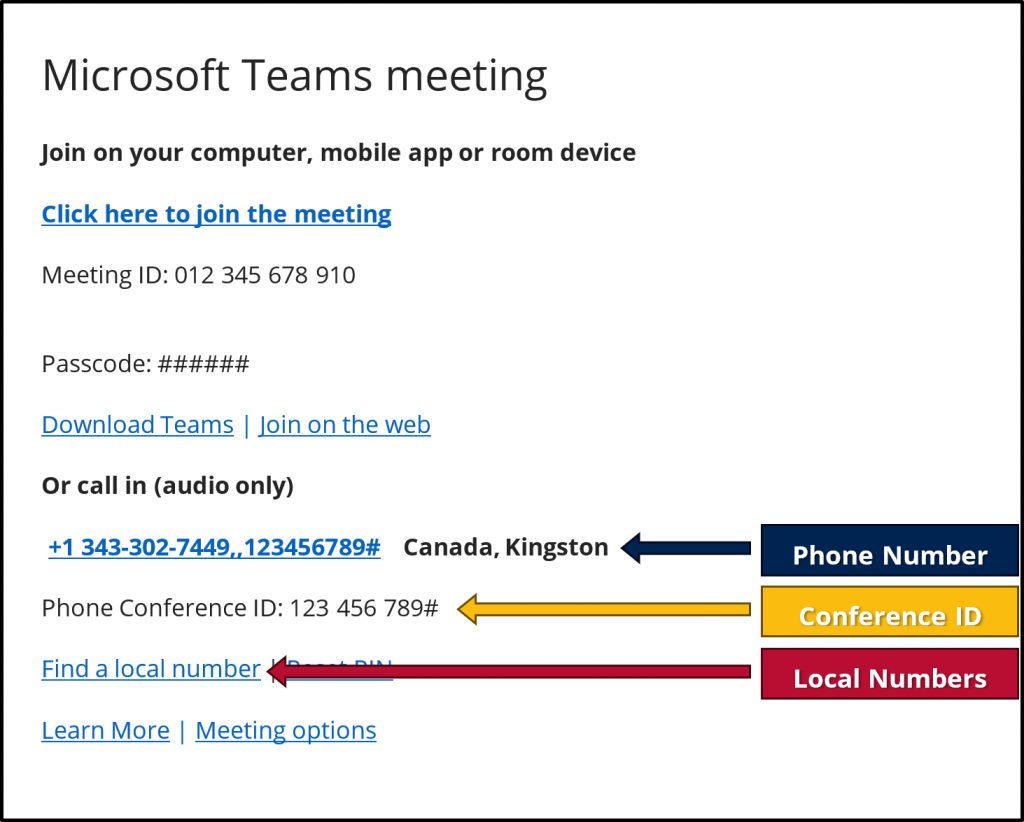Click the partially hidden Reset PIN link
Image resolution: width=1024 pixels, height=822 pixels.
click(x=340, y=663)
